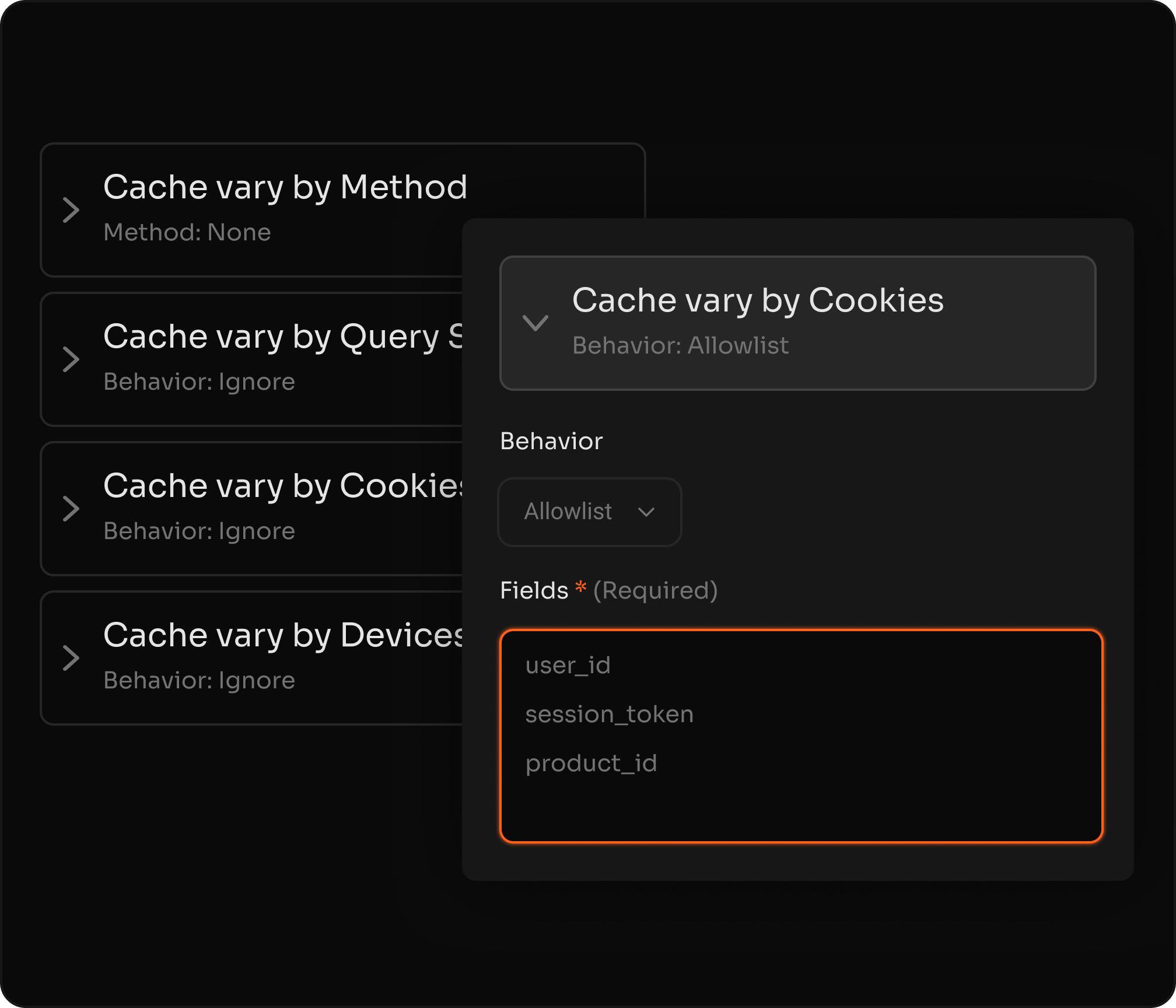The height and width of the screenshot is (1008, 1176).
Task: Click the dropdown arrow inside the Allowlist selector
Action: tap(646, 512)
